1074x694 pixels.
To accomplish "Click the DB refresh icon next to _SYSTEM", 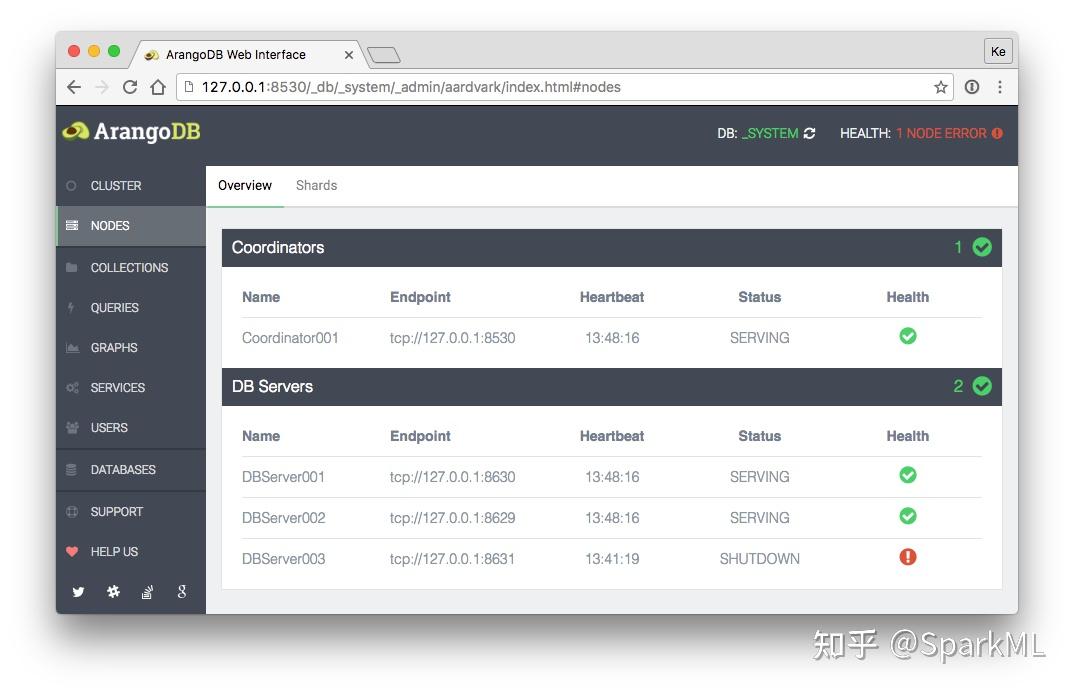I will [808, 132].
